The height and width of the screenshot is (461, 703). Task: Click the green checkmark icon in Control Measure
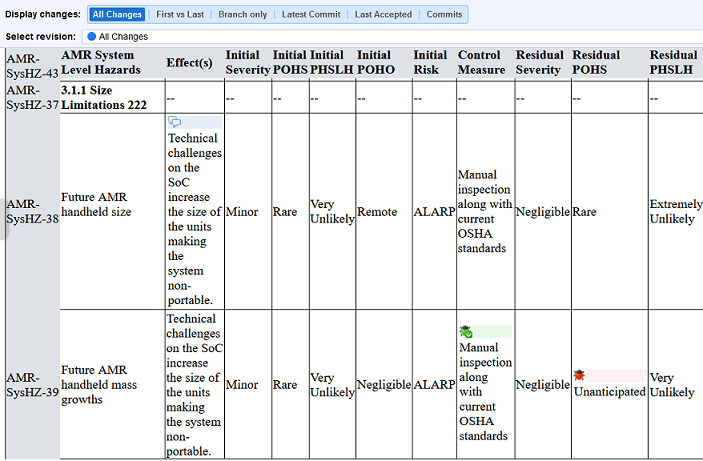466,331
